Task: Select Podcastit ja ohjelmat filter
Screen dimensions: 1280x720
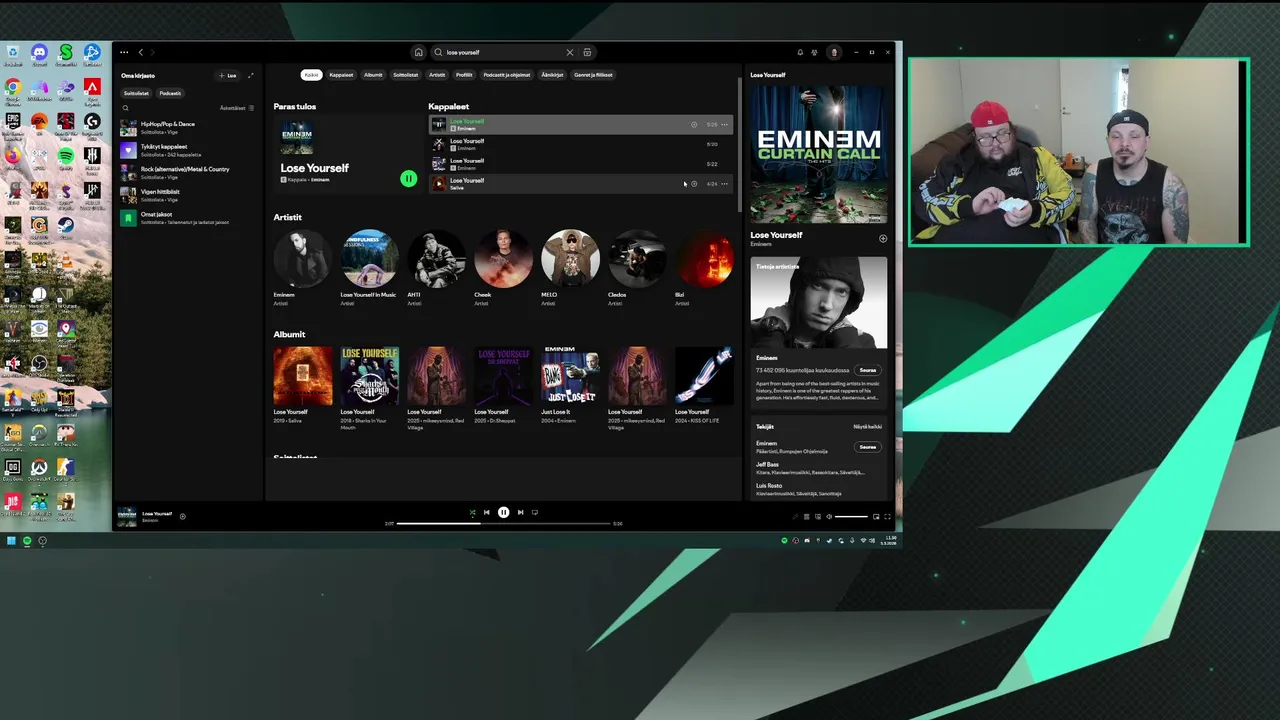Action: (507, 75)
